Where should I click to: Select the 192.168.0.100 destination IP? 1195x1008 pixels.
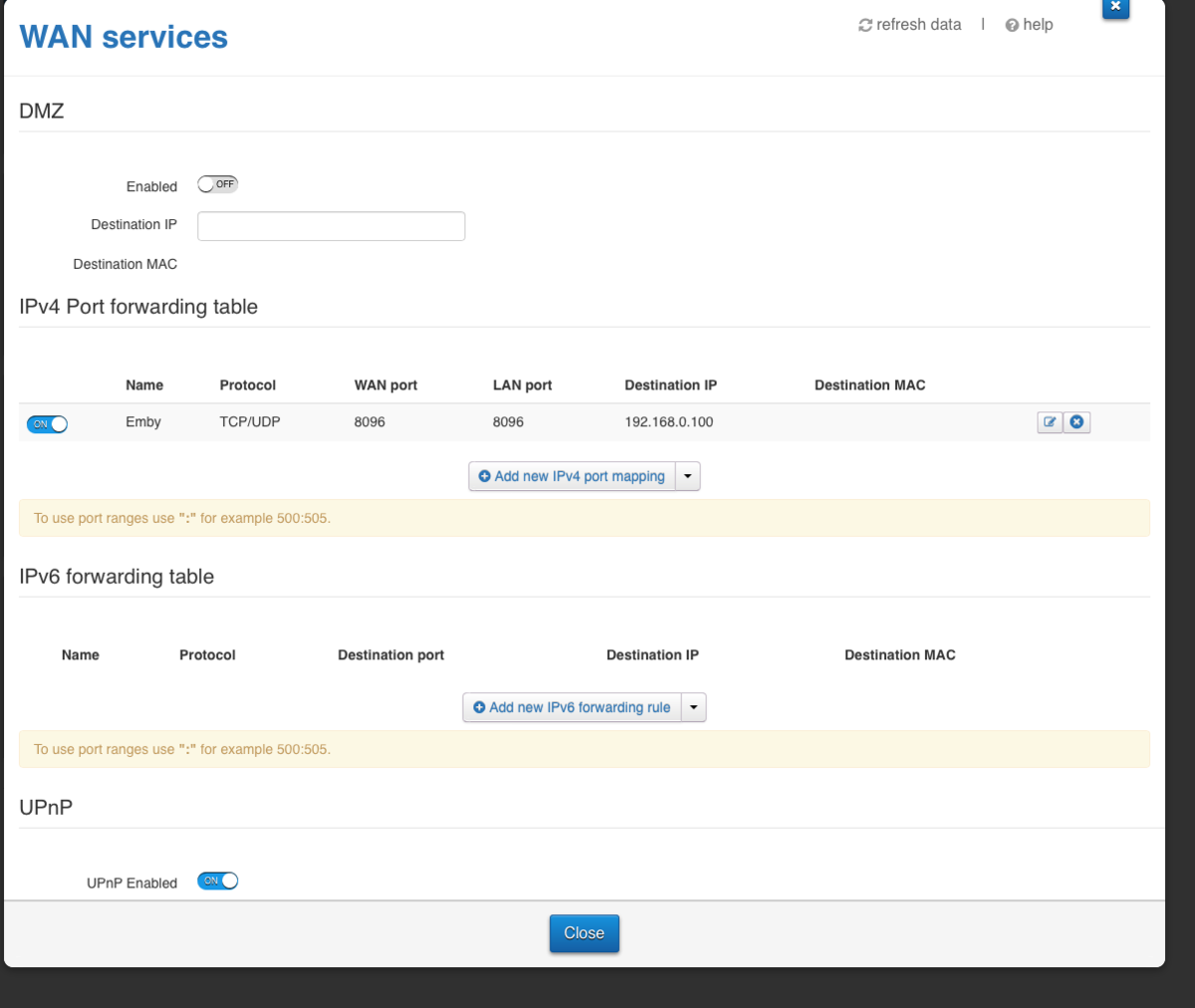(669, 422)
